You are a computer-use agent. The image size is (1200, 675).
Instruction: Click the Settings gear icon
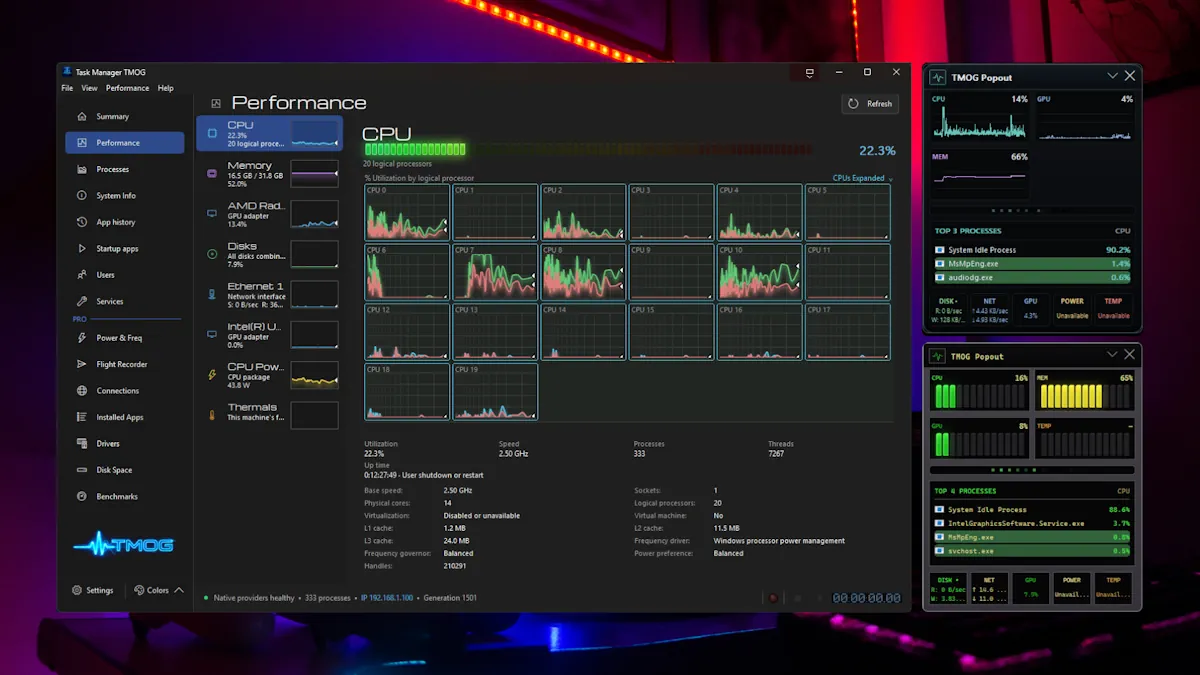(x=77, y=590)
